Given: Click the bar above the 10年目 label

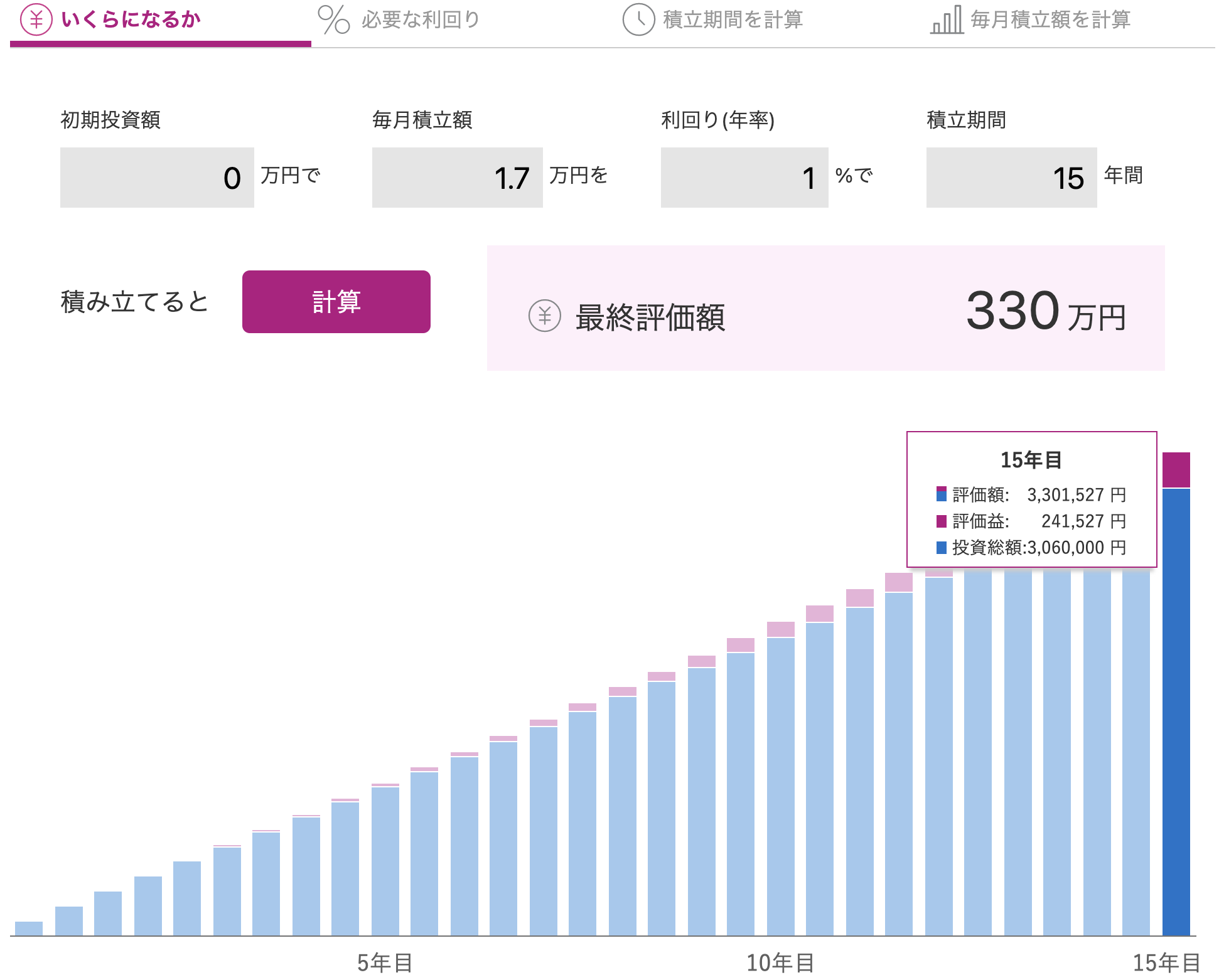Looking at the screenshot, I should pyautogui.click(x=781, y=779).
